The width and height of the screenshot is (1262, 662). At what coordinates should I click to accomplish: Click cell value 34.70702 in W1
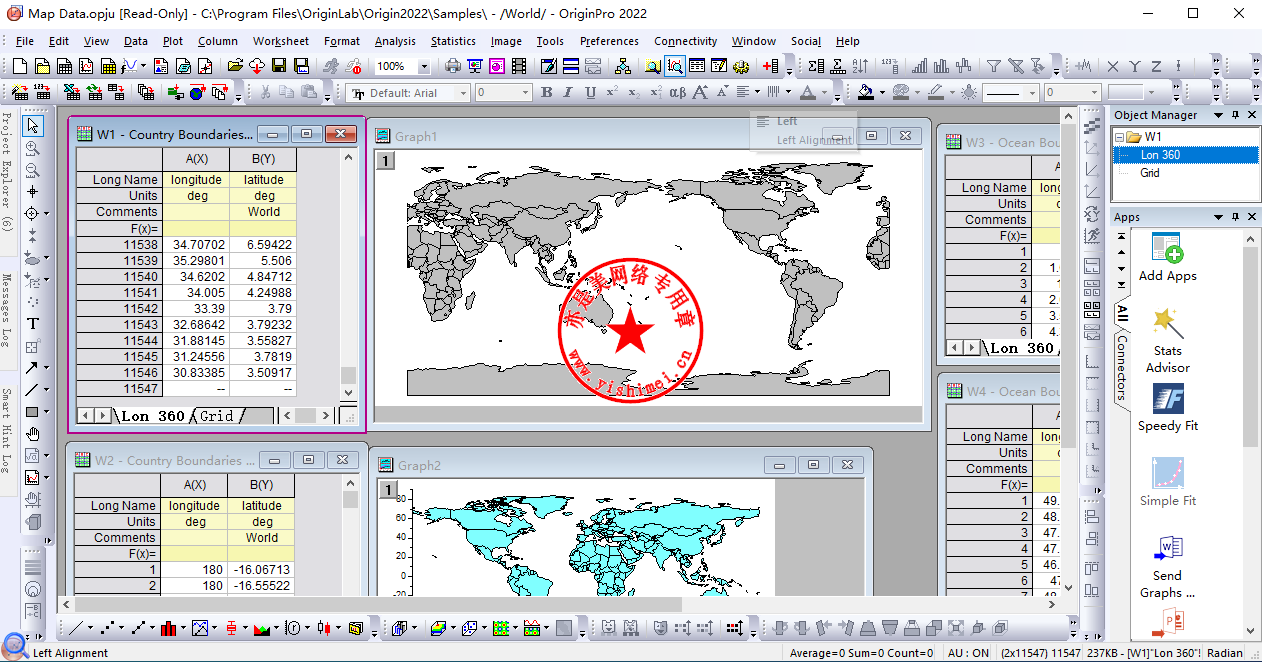(x=197, y=244)
